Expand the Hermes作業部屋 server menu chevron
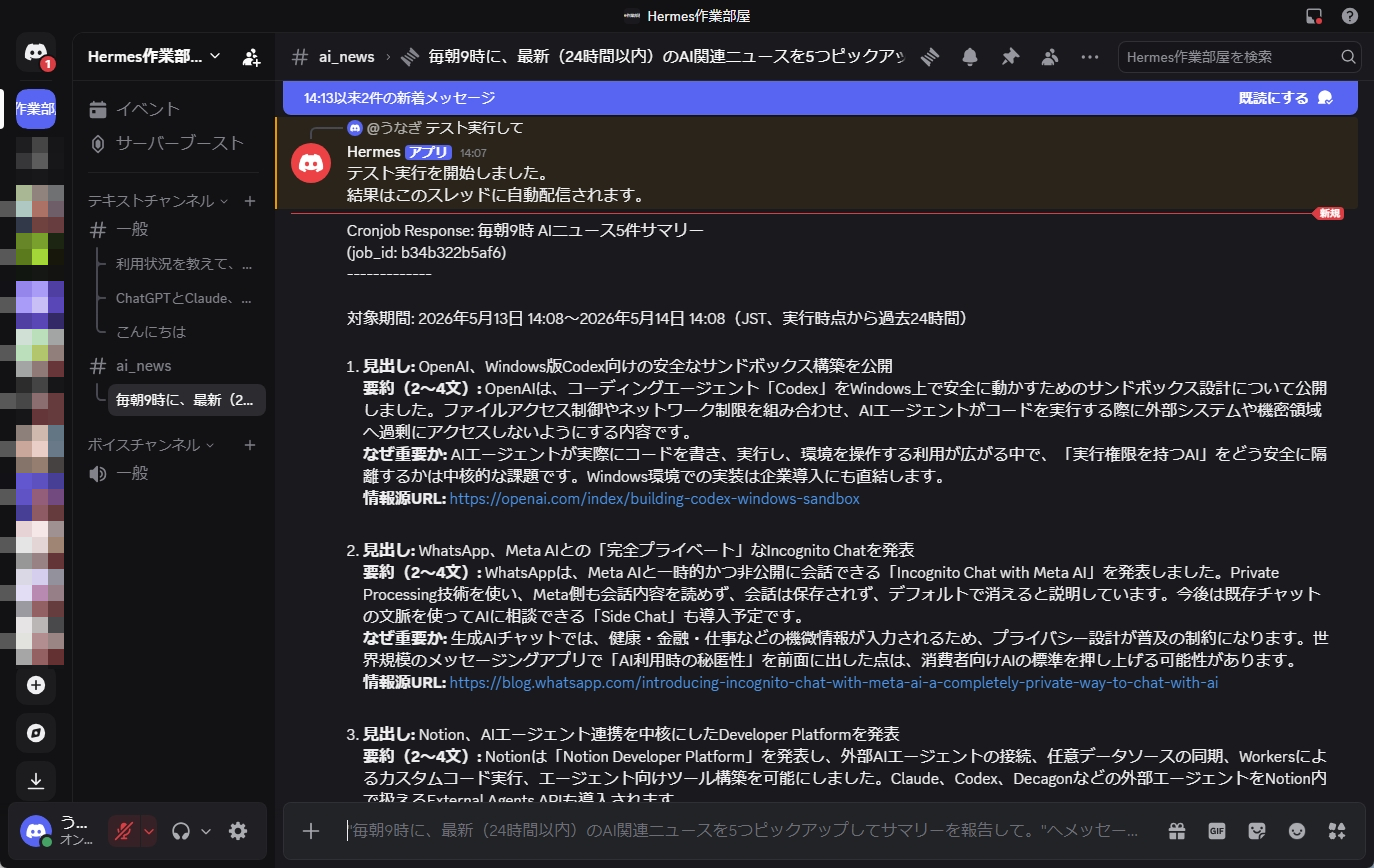The height and width of the screenshot is (868, 1374). (x=215, y=56)
